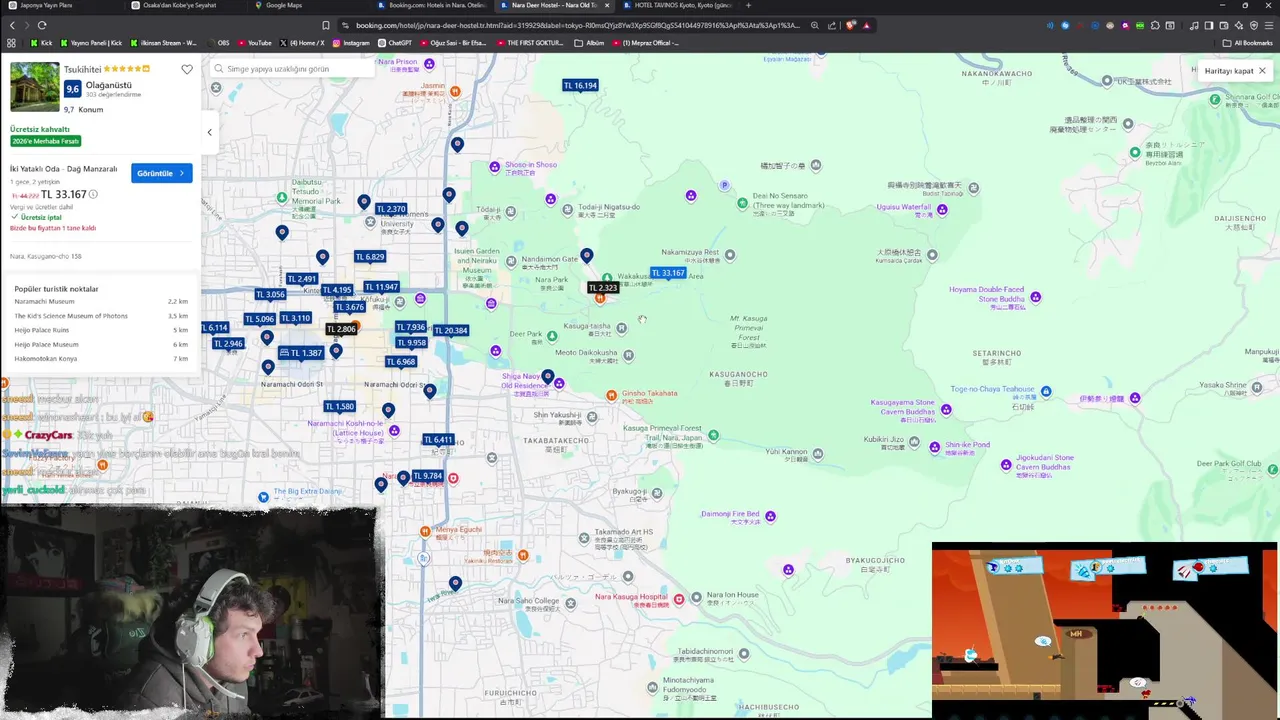Collapse the hotel side panel arrow
Image resolution: width=1280 pixels, height=720 pixels.
(209, 132)
